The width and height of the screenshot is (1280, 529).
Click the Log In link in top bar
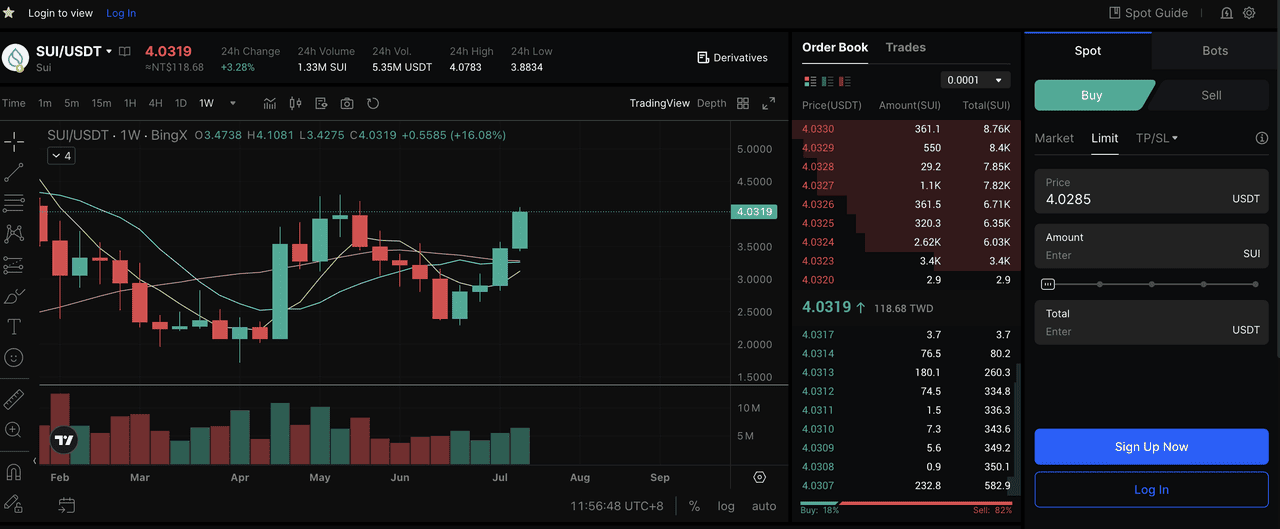[x=121, y=13]
